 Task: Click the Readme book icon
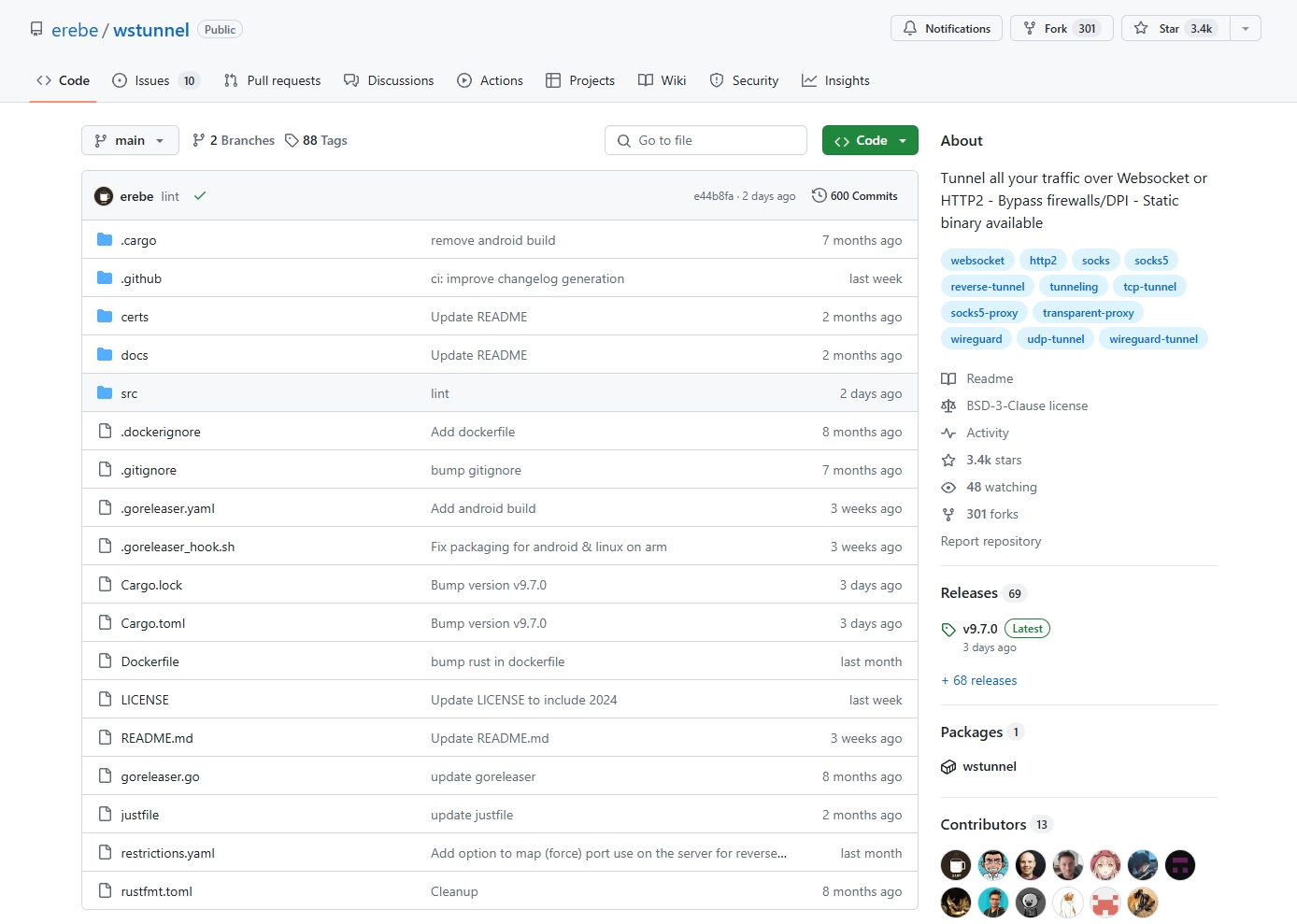click(948, 378)
